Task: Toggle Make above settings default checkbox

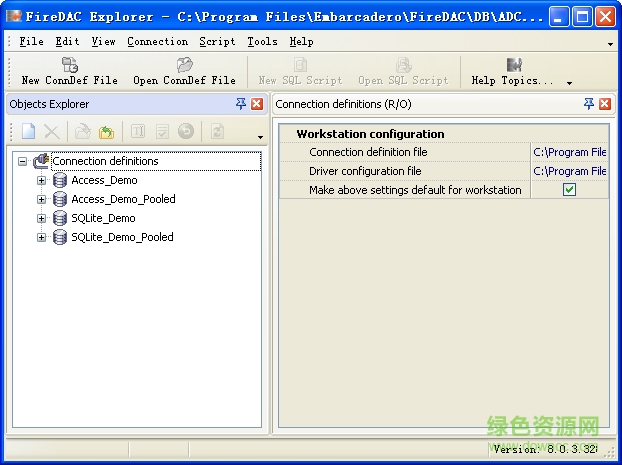Action: (x=569, y=190)
